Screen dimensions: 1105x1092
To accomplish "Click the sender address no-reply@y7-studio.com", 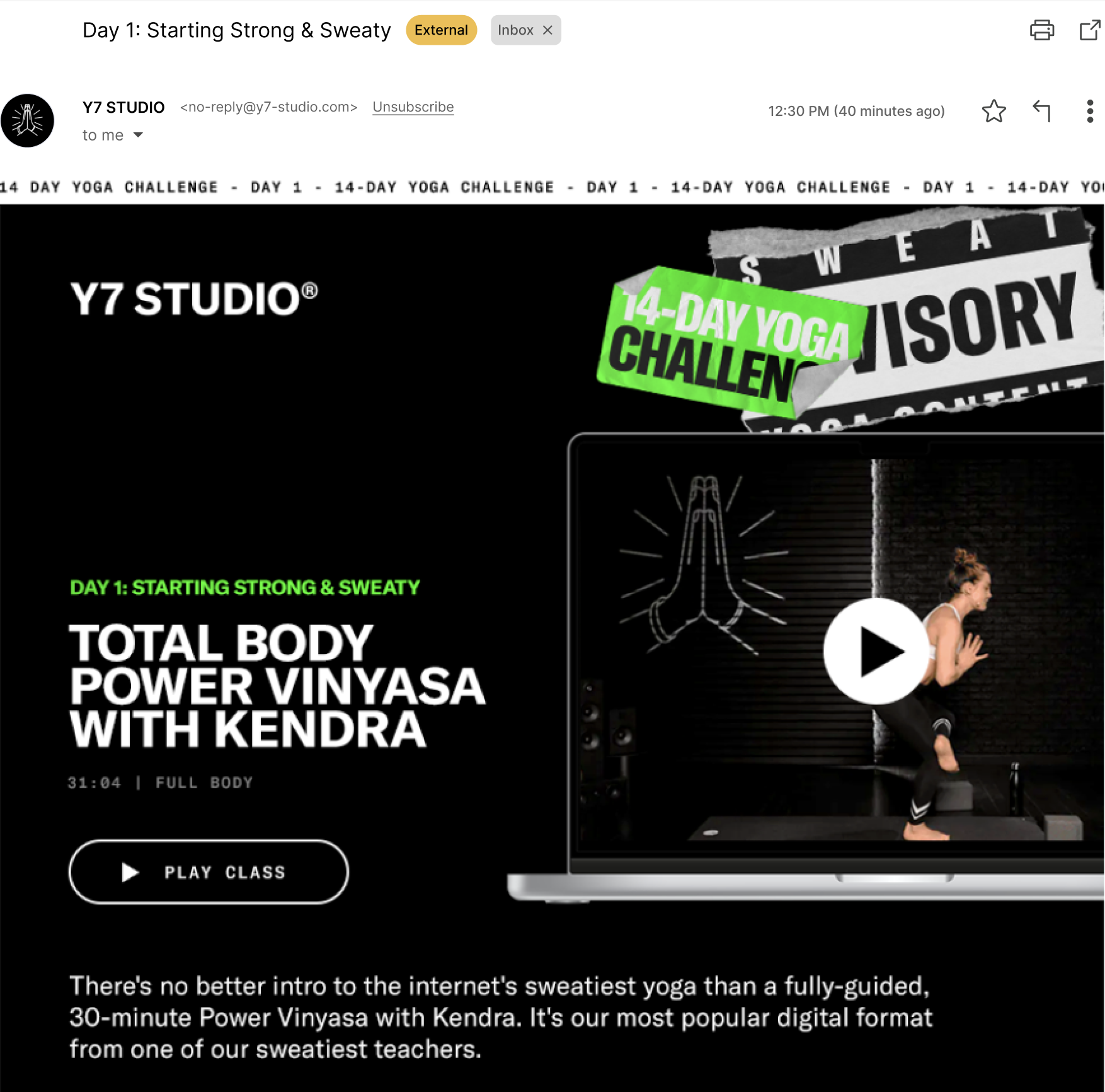I will (x=269, y=107).
